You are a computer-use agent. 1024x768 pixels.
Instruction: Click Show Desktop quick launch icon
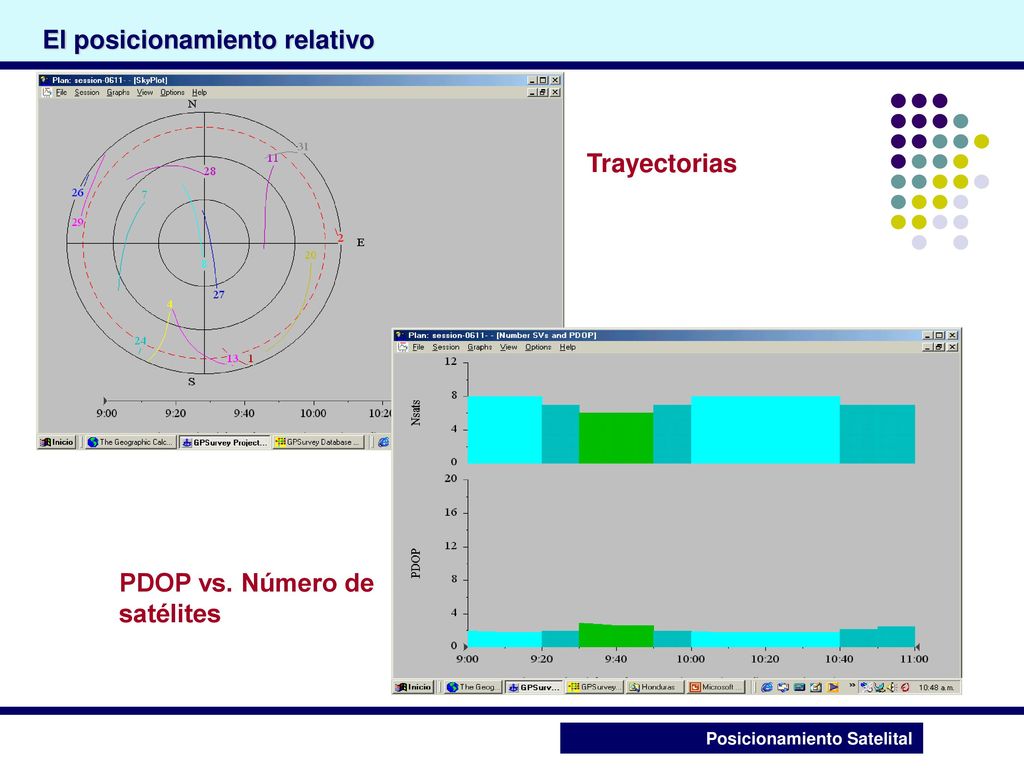pyautogui.click(x=799, y=687)
